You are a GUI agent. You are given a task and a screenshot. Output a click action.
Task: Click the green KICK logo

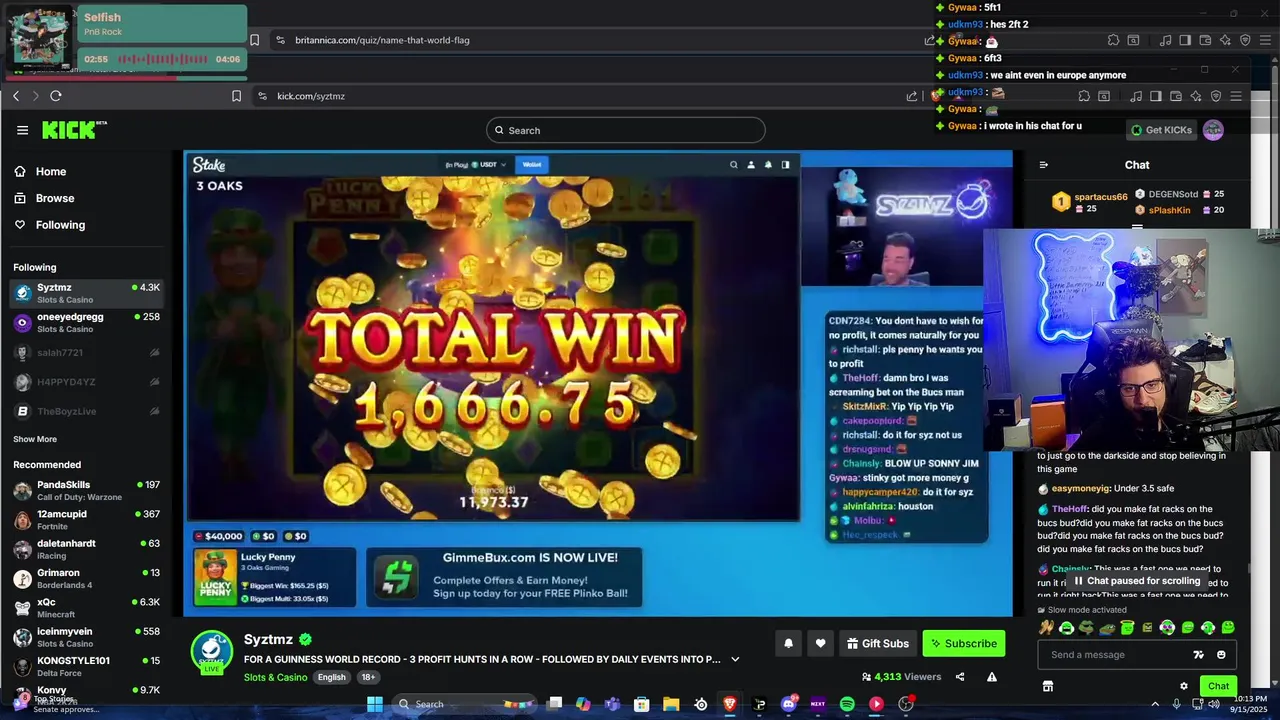(x=73, y=130)
